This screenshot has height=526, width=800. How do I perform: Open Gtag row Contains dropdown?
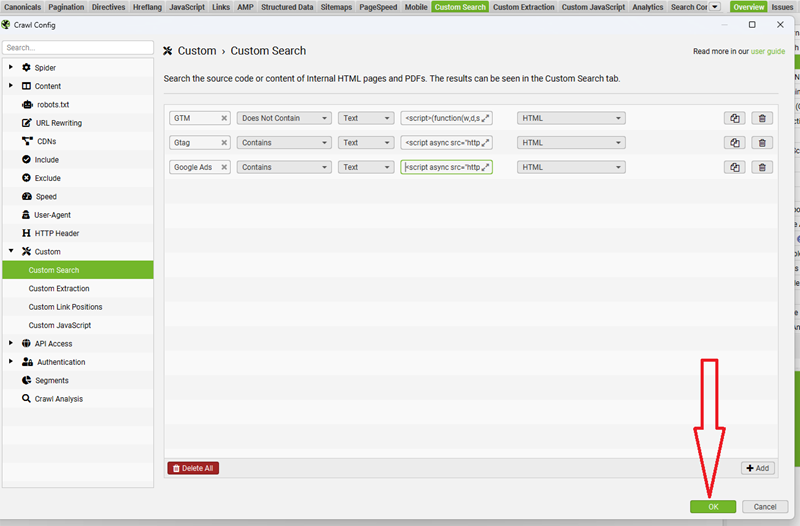click(284, 142)
